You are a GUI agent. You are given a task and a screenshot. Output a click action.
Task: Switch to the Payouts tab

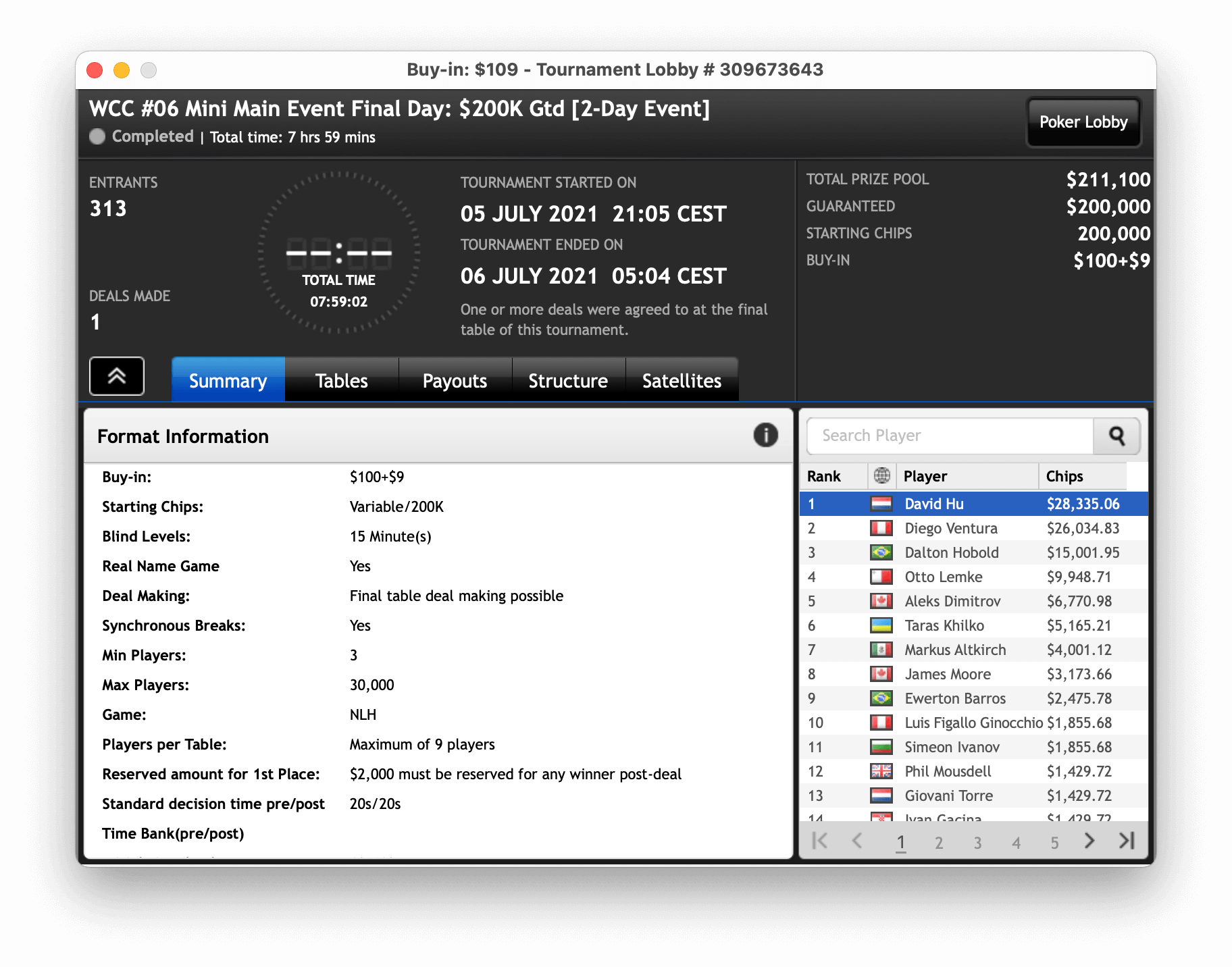point(455,381)
